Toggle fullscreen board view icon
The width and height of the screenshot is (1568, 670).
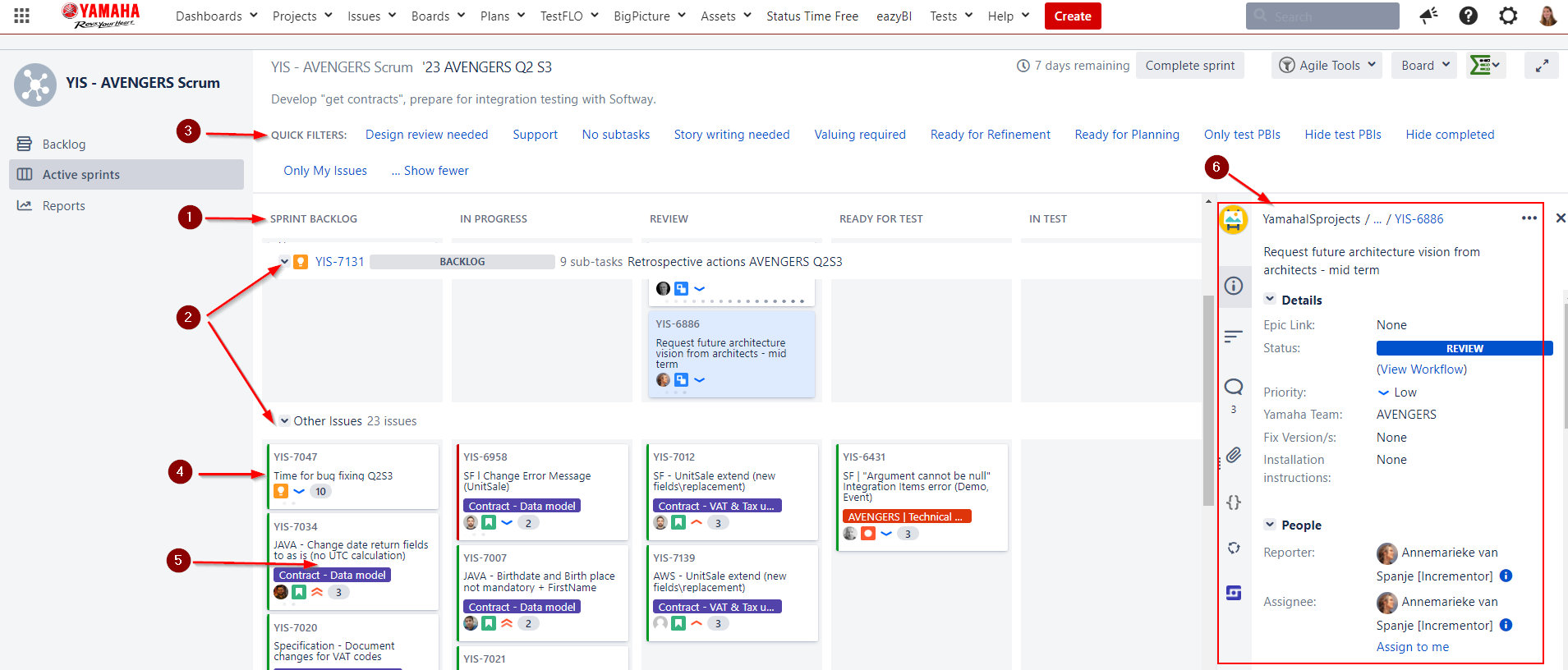pos(1542,65)
